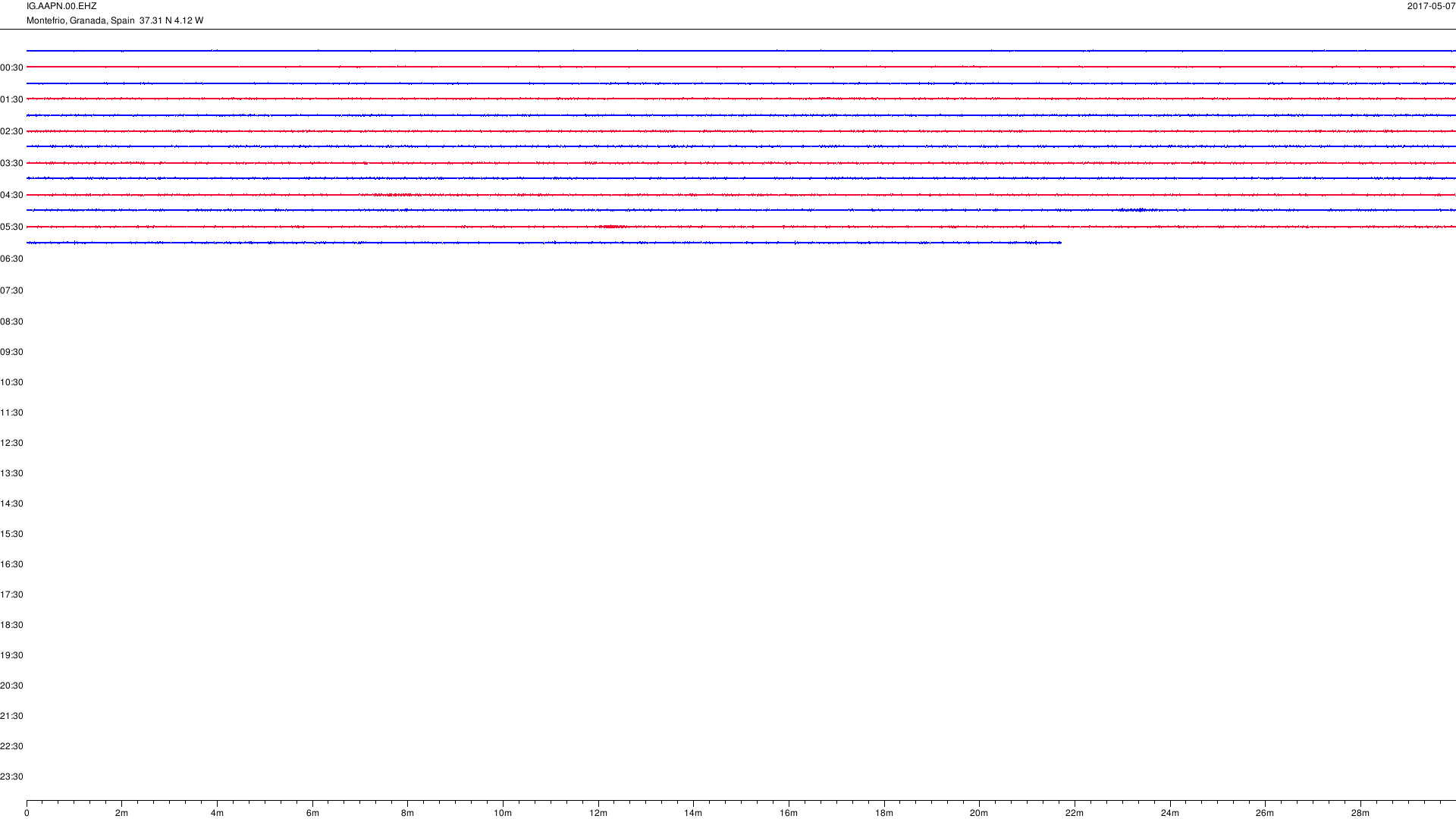
Task: Click the 4m axis tick label
Action: [217, 813]
